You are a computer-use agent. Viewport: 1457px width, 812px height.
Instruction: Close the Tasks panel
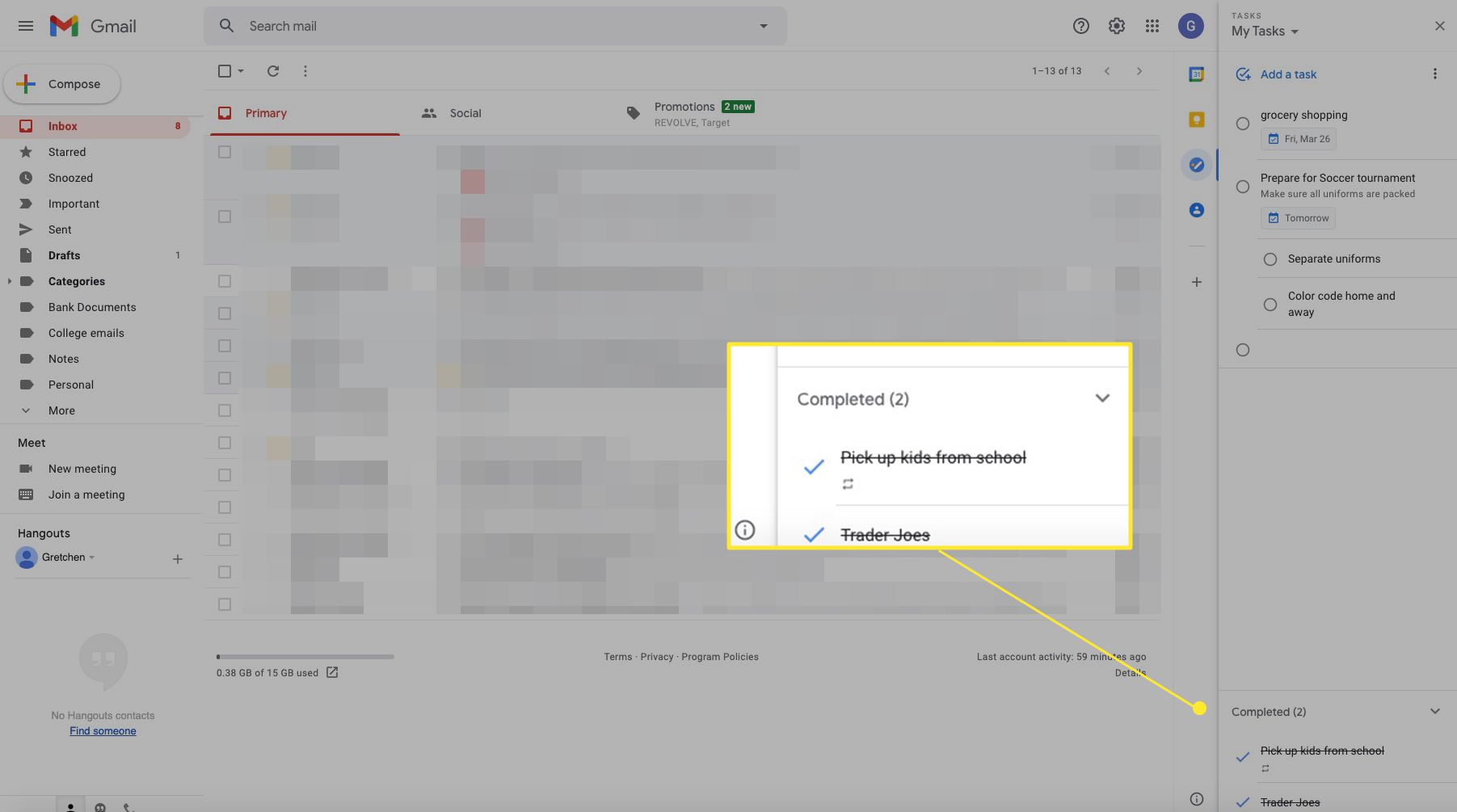1439,26
